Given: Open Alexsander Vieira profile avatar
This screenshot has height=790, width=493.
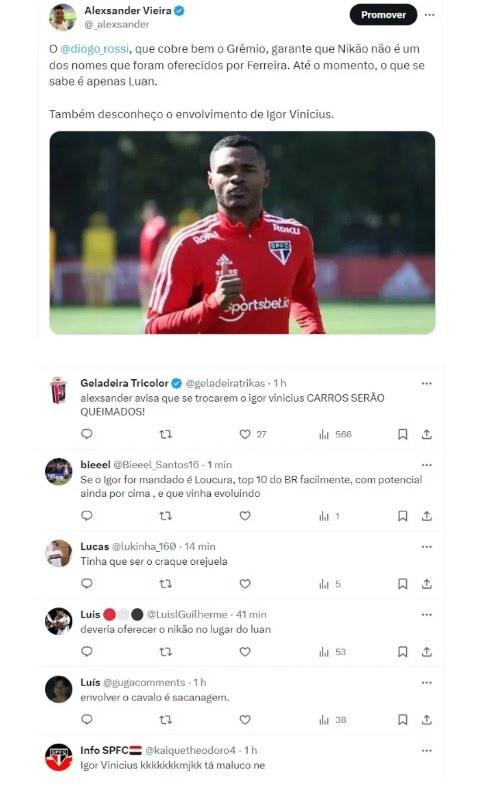Looking at the screenshot, I should (62, 17).
